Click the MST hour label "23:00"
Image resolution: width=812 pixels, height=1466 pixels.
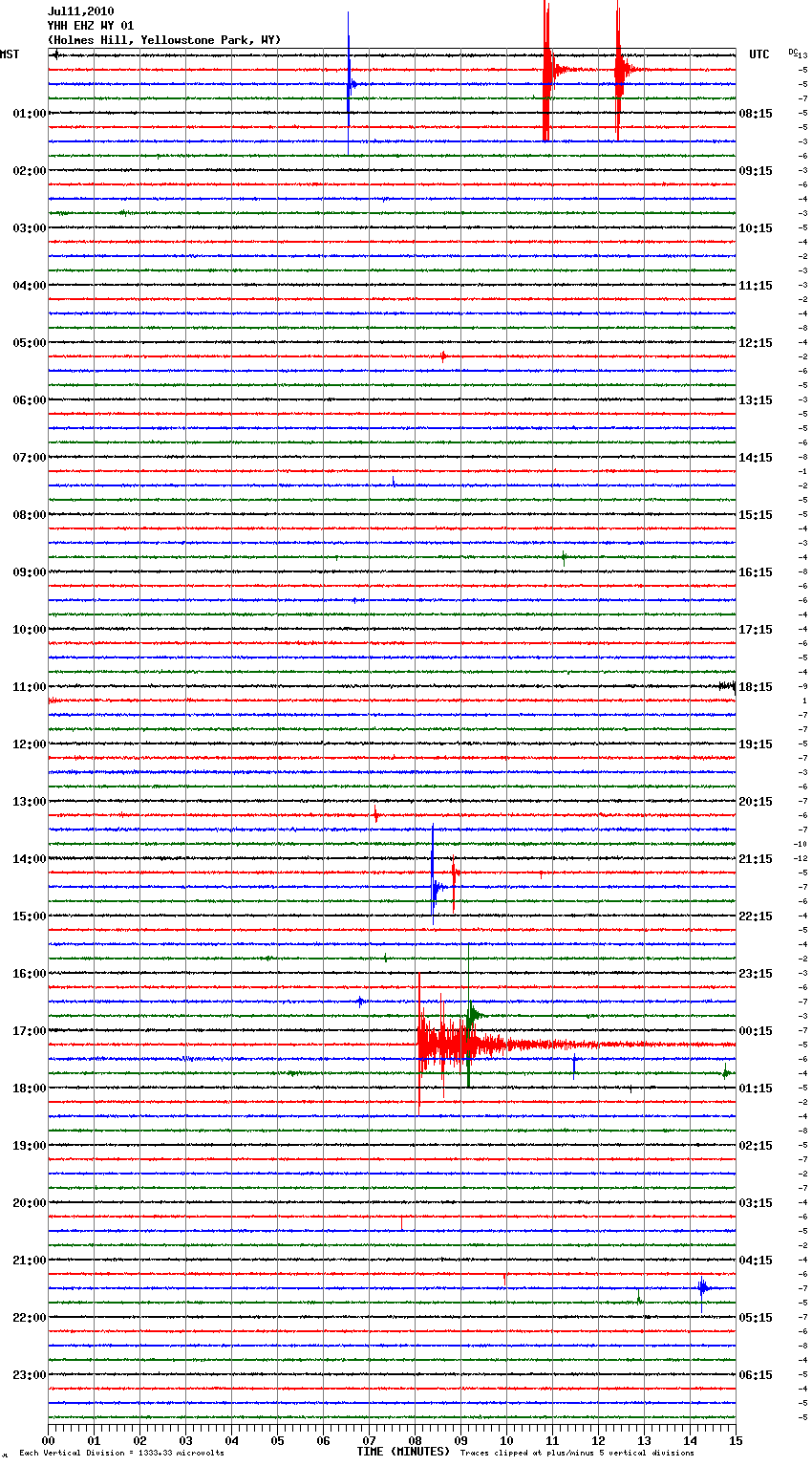(x=30, y=1374)
